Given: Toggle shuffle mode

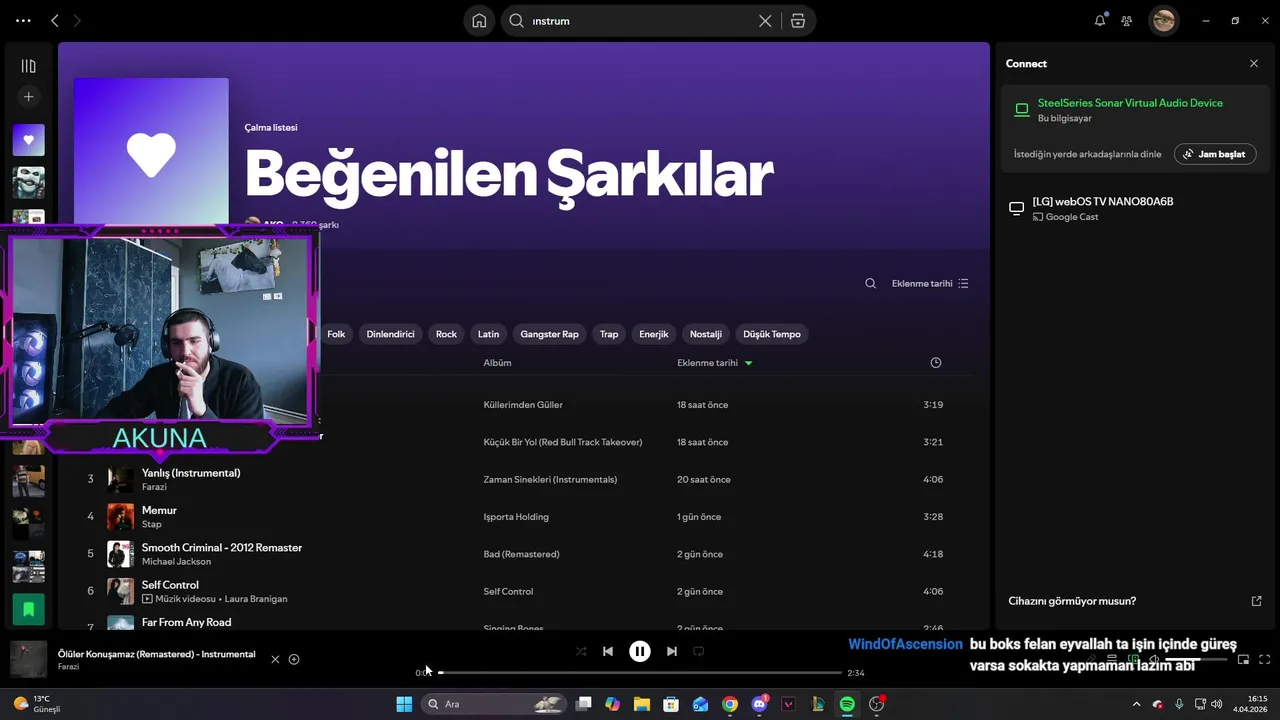Looking at the screenshot, I should click(581, 651).
